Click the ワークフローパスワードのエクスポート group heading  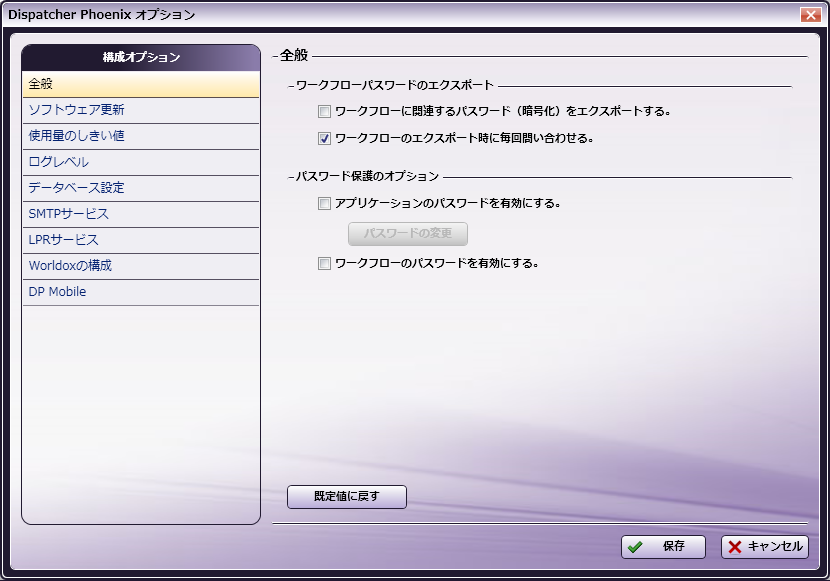[x=394, y=85]
